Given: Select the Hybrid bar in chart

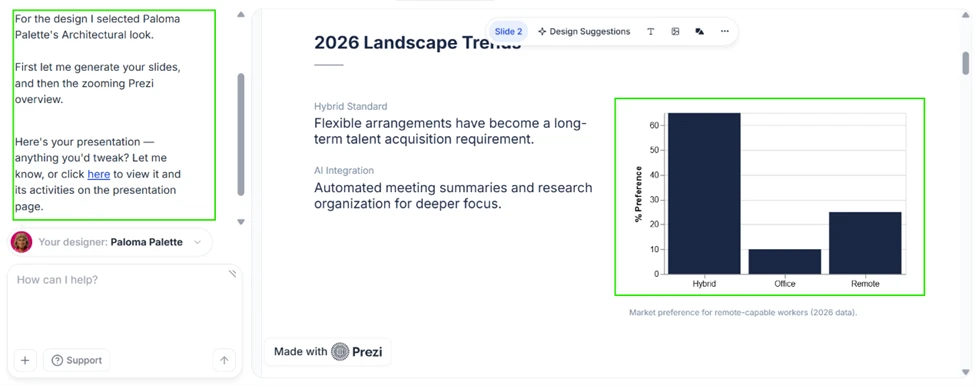Looking at the screenshot, I should pyautogui.click(x=704, y=193).
